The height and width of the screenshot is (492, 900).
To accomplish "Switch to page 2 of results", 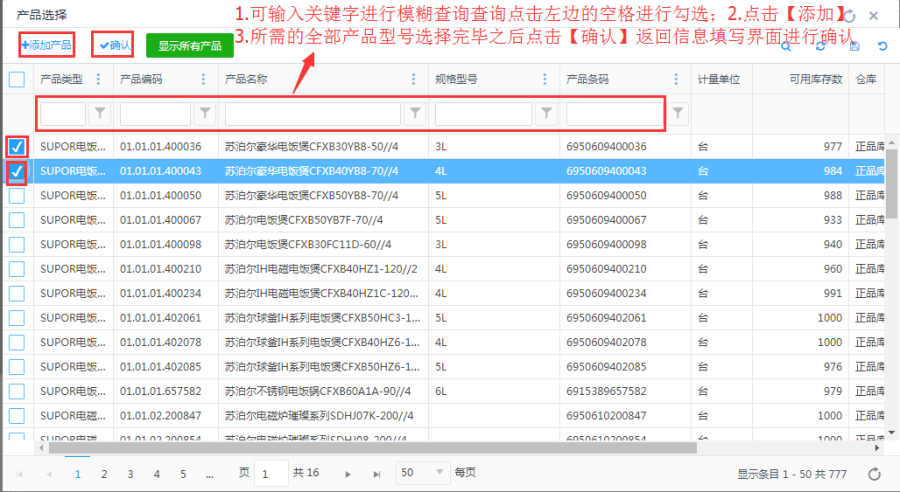I will 104,473.
